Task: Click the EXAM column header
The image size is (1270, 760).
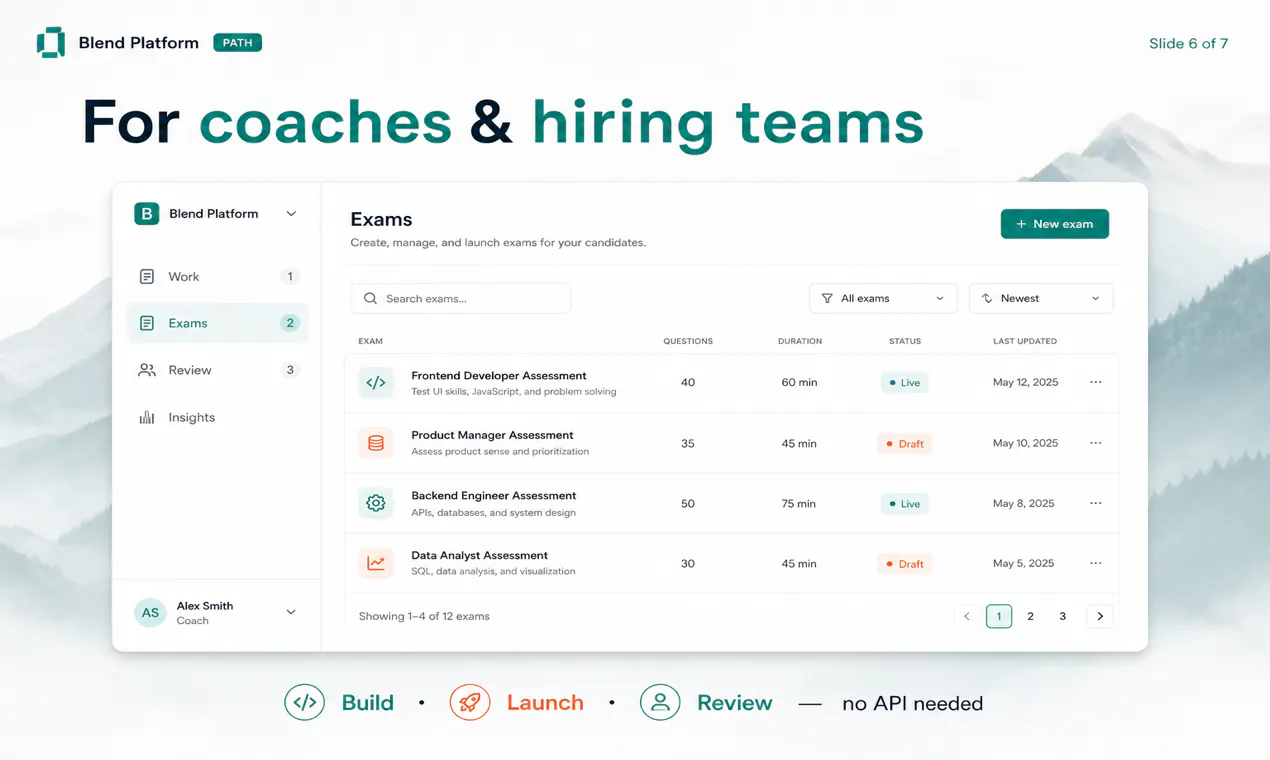Action: 371,341
